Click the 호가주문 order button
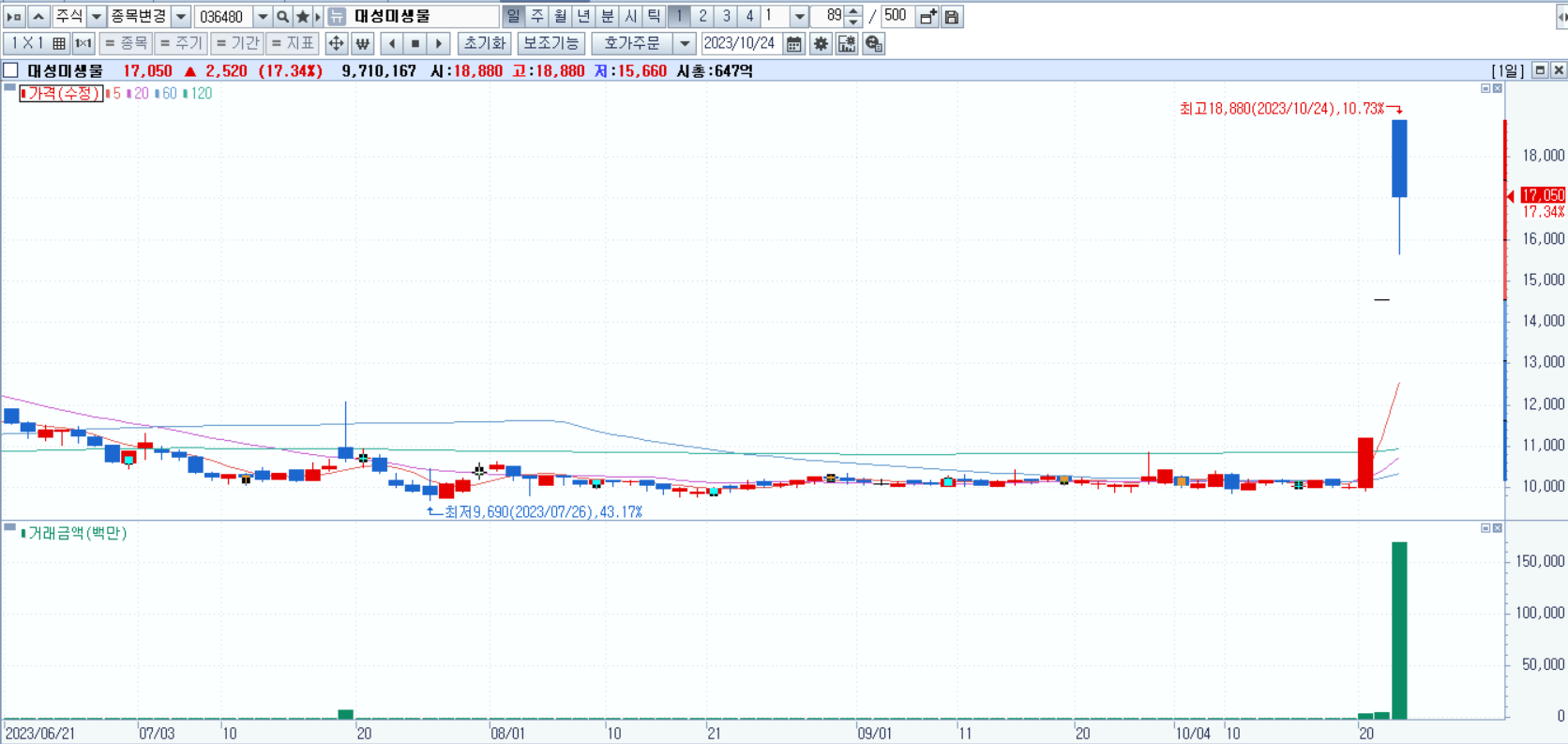 632,43
